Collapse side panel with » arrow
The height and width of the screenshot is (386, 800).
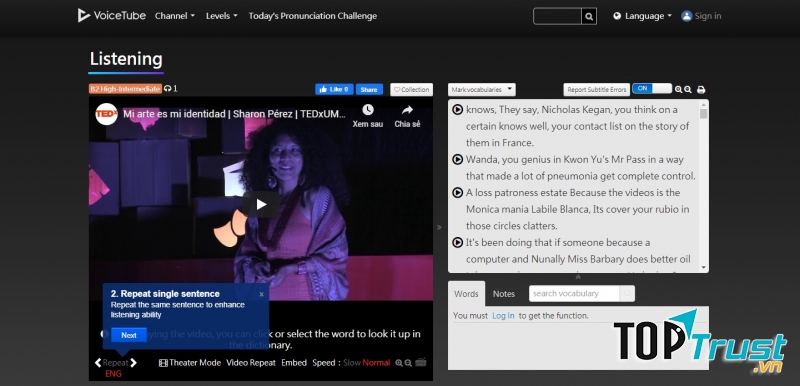coord(439,227)
